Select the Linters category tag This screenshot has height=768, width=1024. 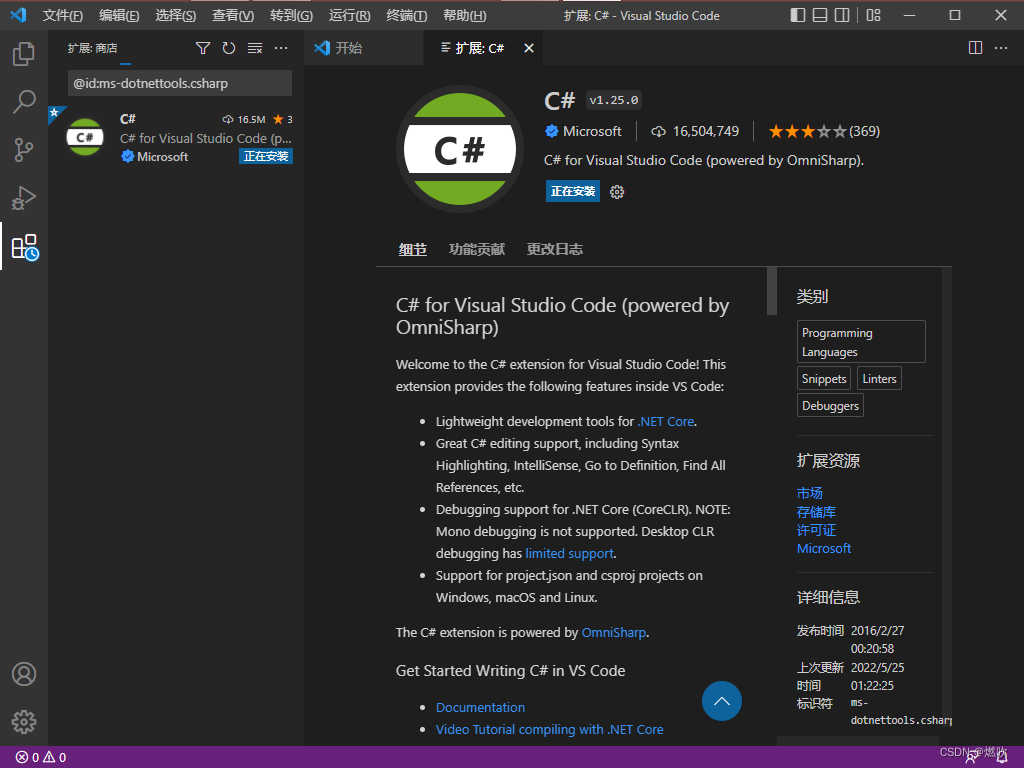point(879,379)
